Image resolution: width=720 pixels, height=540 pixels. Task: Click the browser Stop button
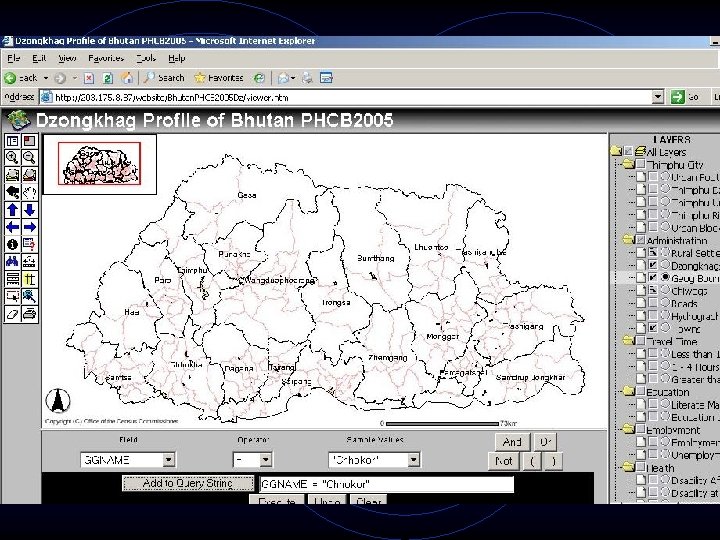pos(89,79)
